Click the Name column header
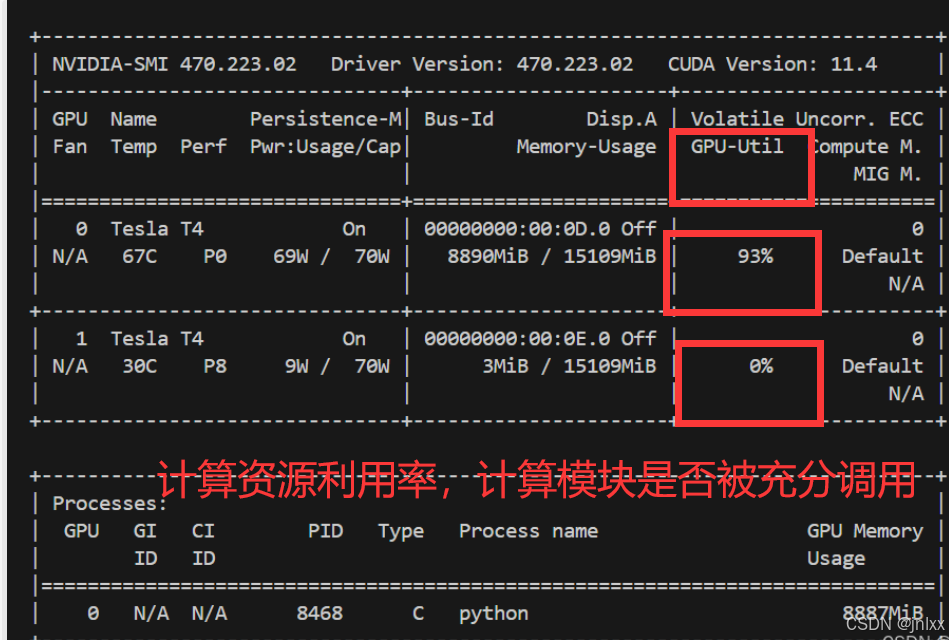949x640 pixels. (134, 119)
